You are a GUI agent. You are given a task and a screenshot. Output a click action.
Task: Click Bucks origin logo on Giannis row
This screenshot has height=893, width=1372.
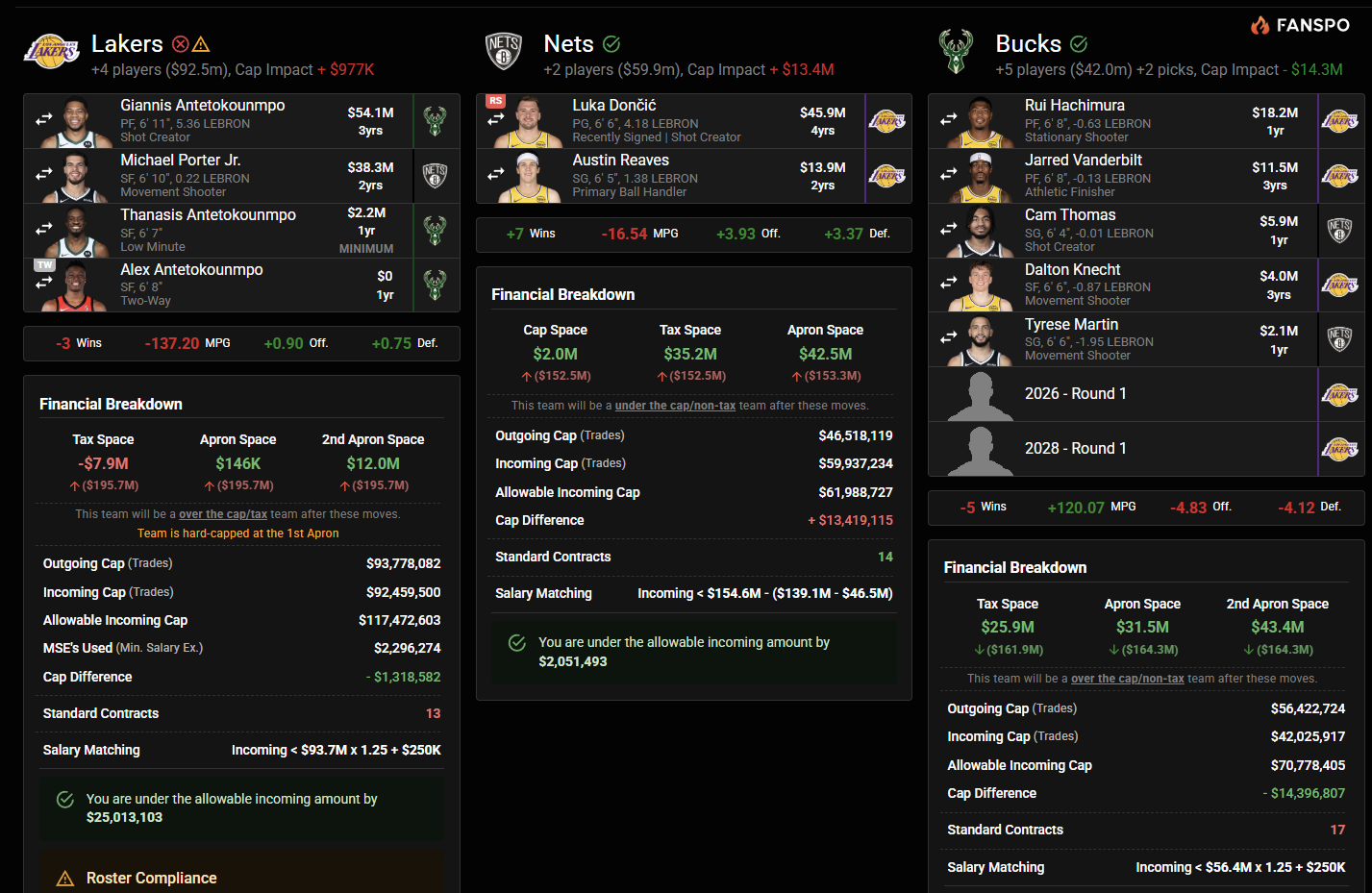[436, 121]
